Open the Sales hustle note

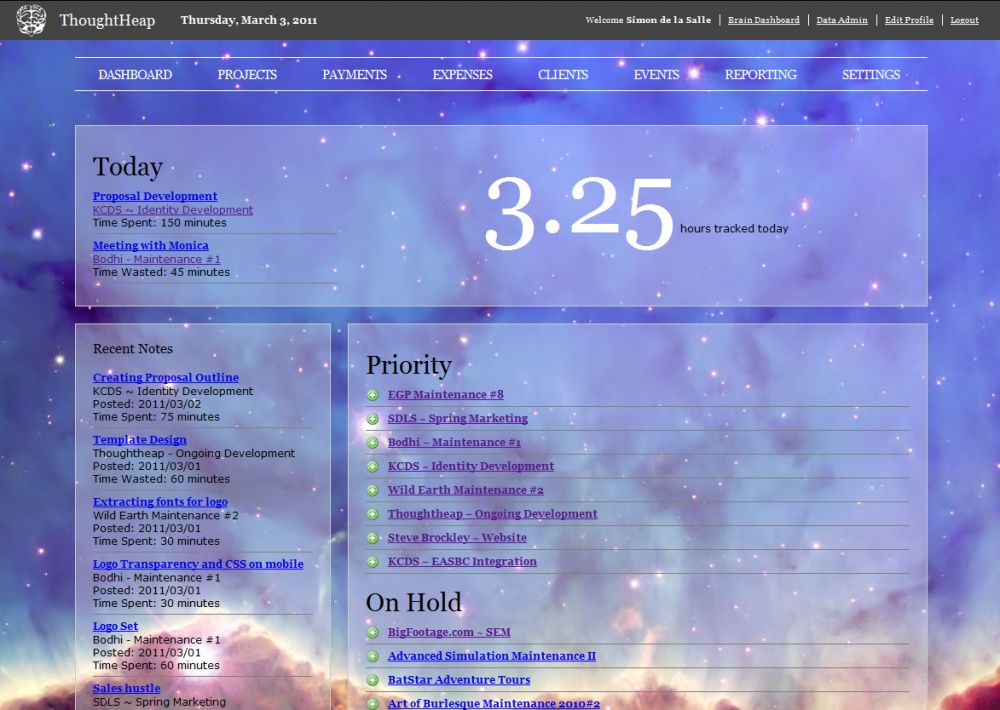[x=126, y=688]
